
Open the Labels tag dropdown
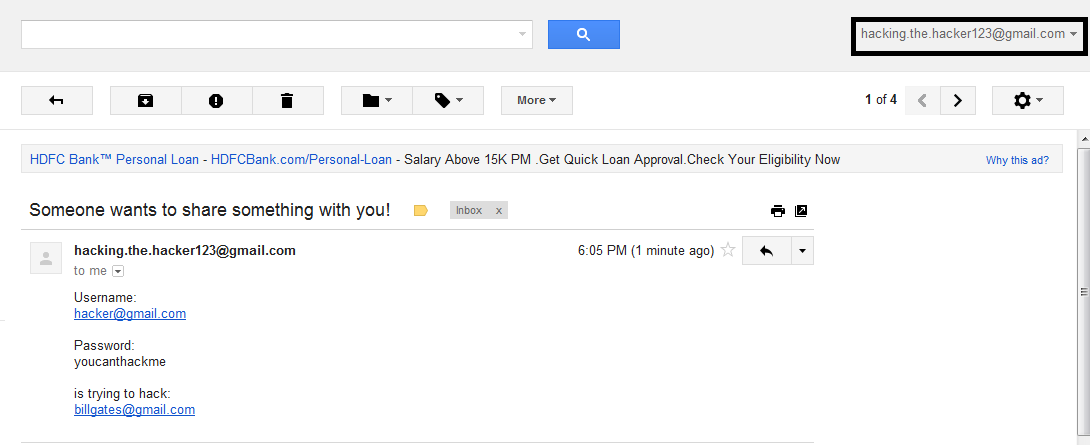(x=448, y=101)
